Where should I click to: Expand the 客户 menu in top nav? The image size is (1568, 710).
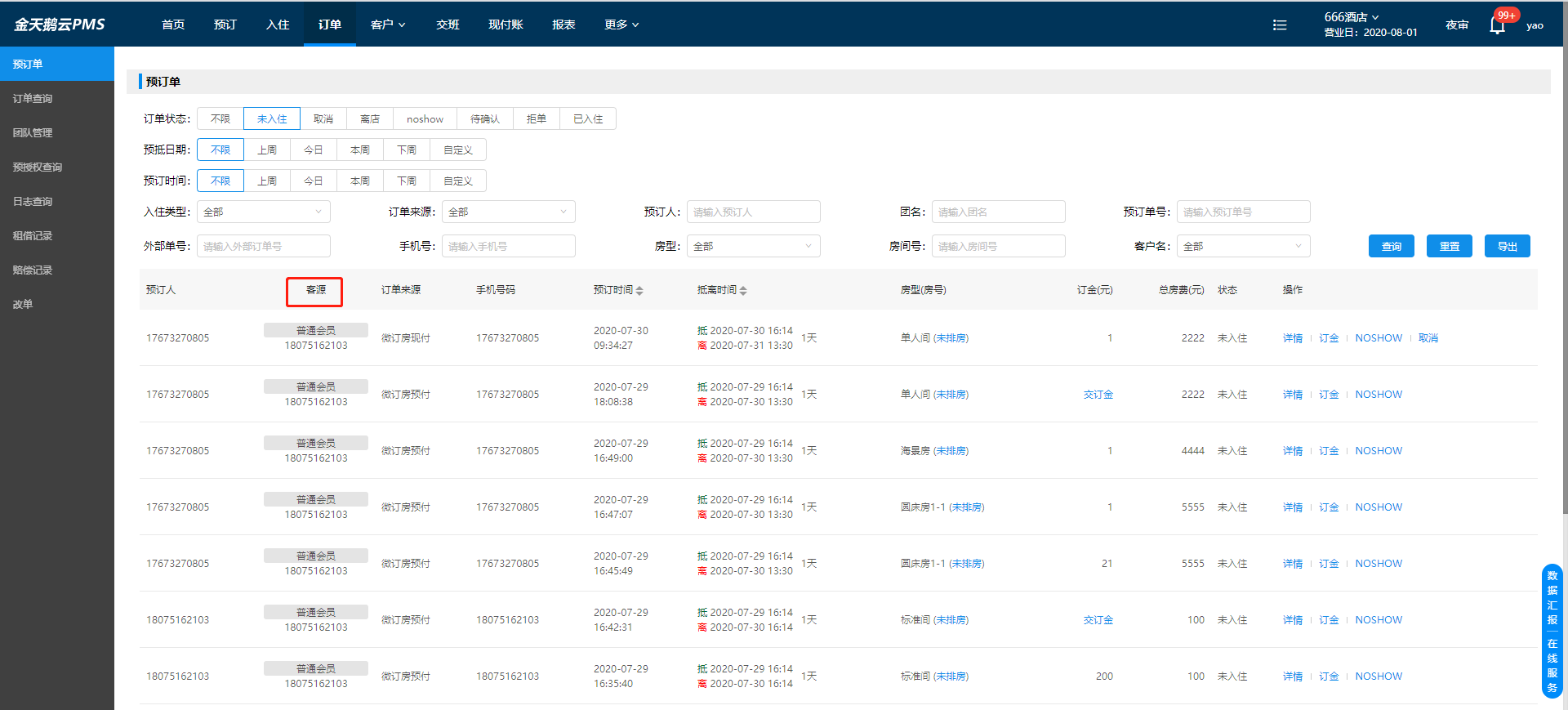[x=388, y=25]
